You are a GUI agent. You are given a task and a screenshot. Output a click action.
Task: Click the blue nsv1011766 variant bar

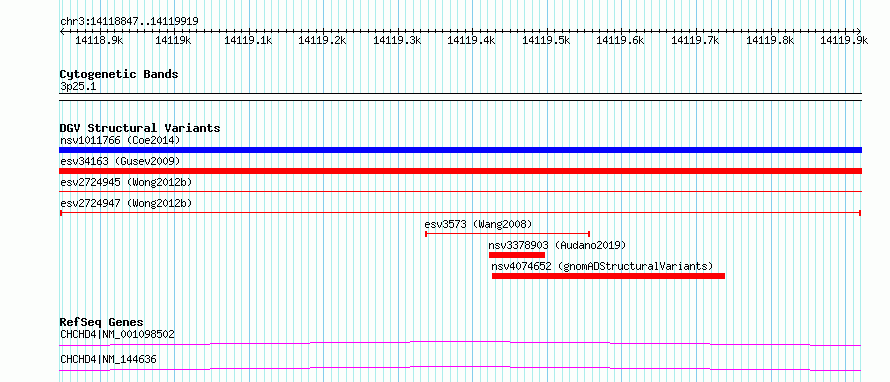tap(460, 150)
